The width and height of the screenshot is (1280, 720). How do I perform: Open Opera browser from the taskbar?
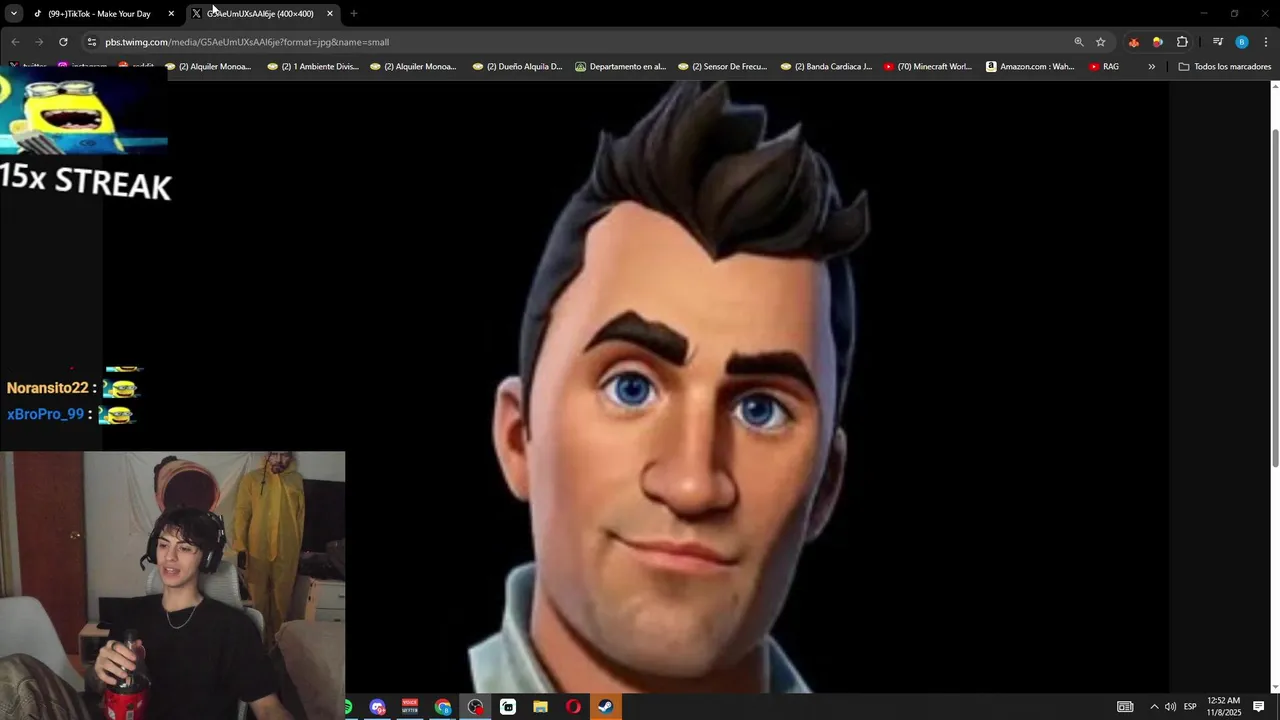[573, 707]
